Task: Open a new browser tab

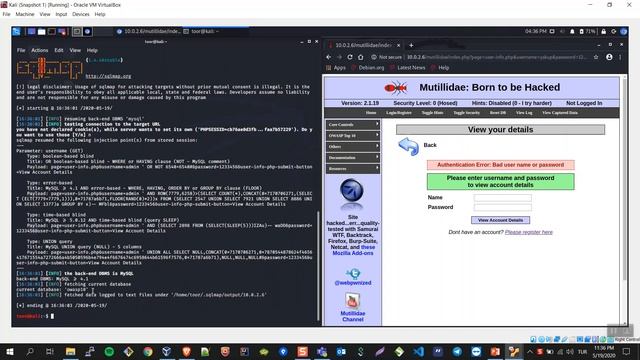Action: point(411,45)
